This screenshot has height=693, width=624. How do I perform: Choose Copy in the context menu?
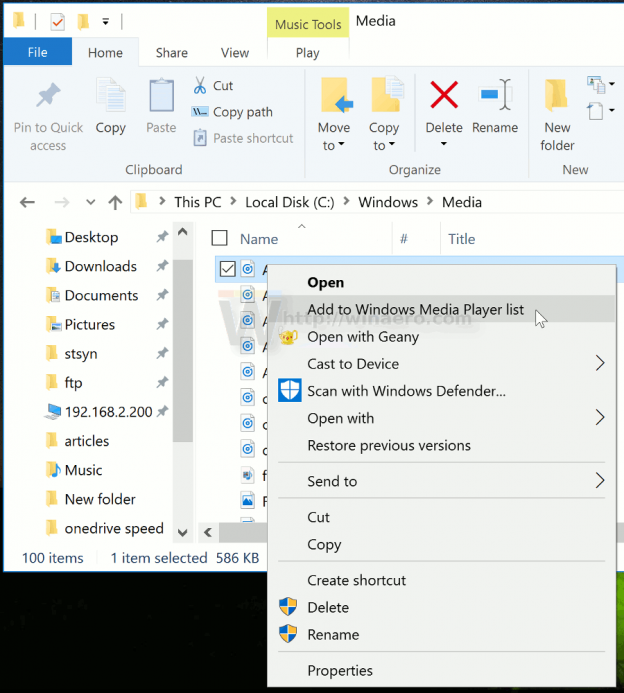[442, 544]
